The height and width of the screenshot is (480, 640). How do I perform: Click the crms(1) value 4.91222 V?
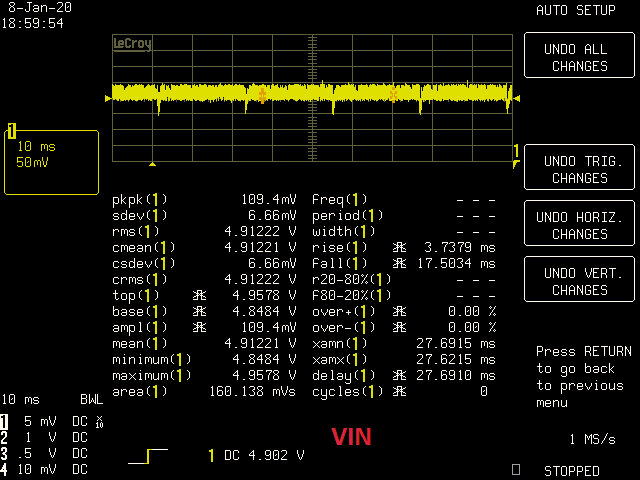(x=260, y=279)
